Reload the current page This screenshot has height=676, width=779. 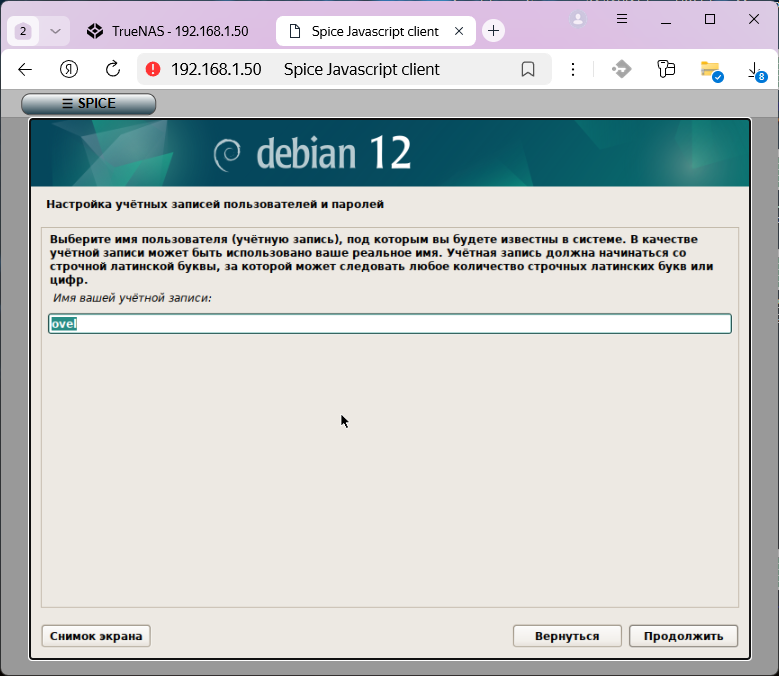click(113, 69)
